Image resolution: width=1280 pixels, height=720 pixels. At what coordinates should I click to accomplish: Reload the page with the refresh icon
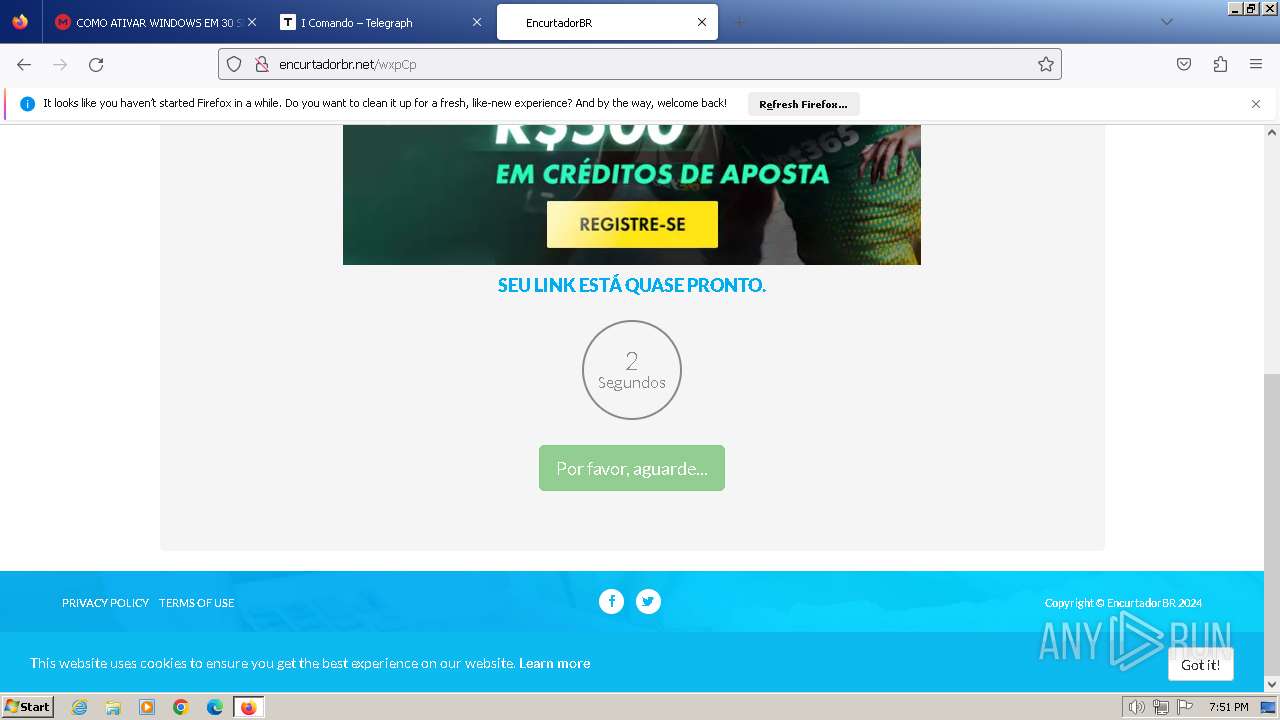point(96,64)
